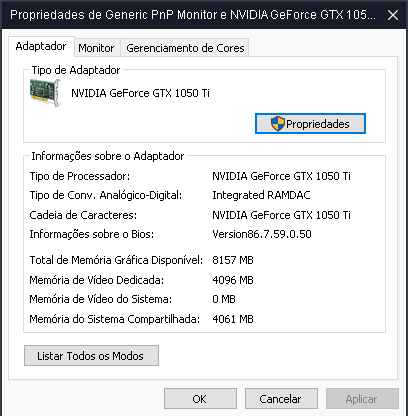Select the Adaptador tab
This screenshot has width=408, height=416.
click(x=41, y=46)
